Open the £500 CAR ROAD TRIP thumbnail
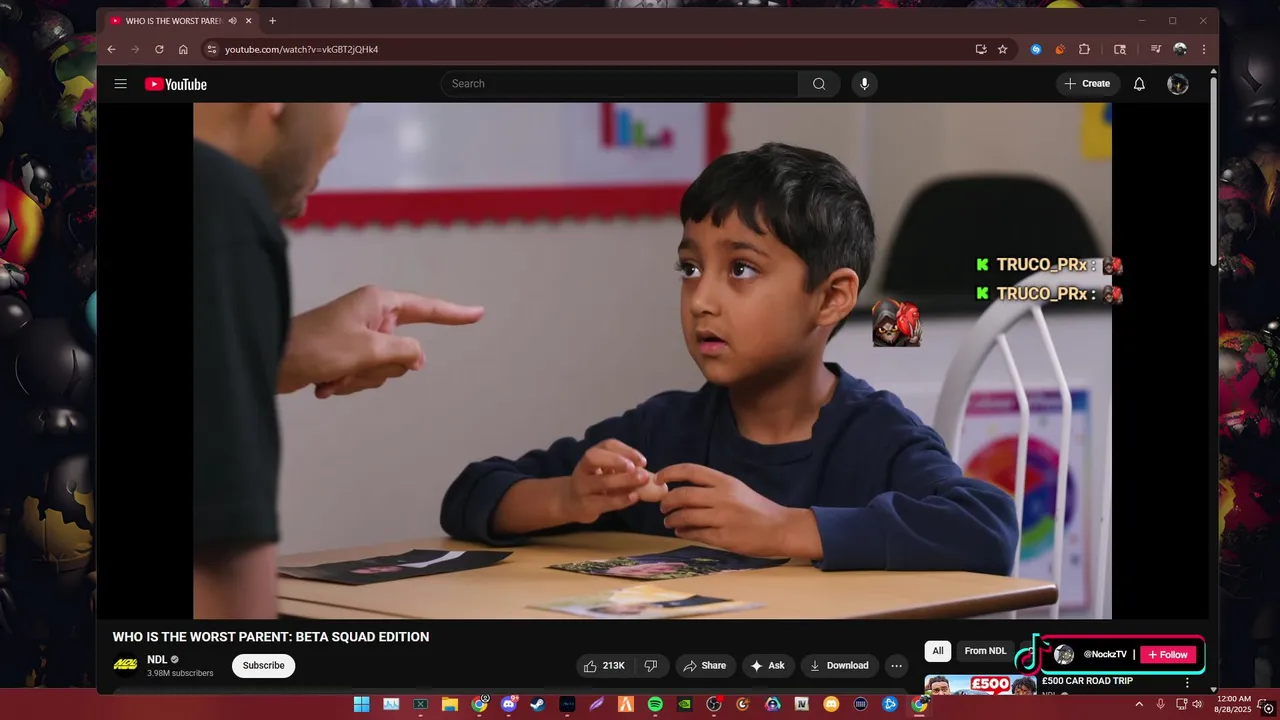Viewport: 1280px width, 720px height. pos(980,685)
